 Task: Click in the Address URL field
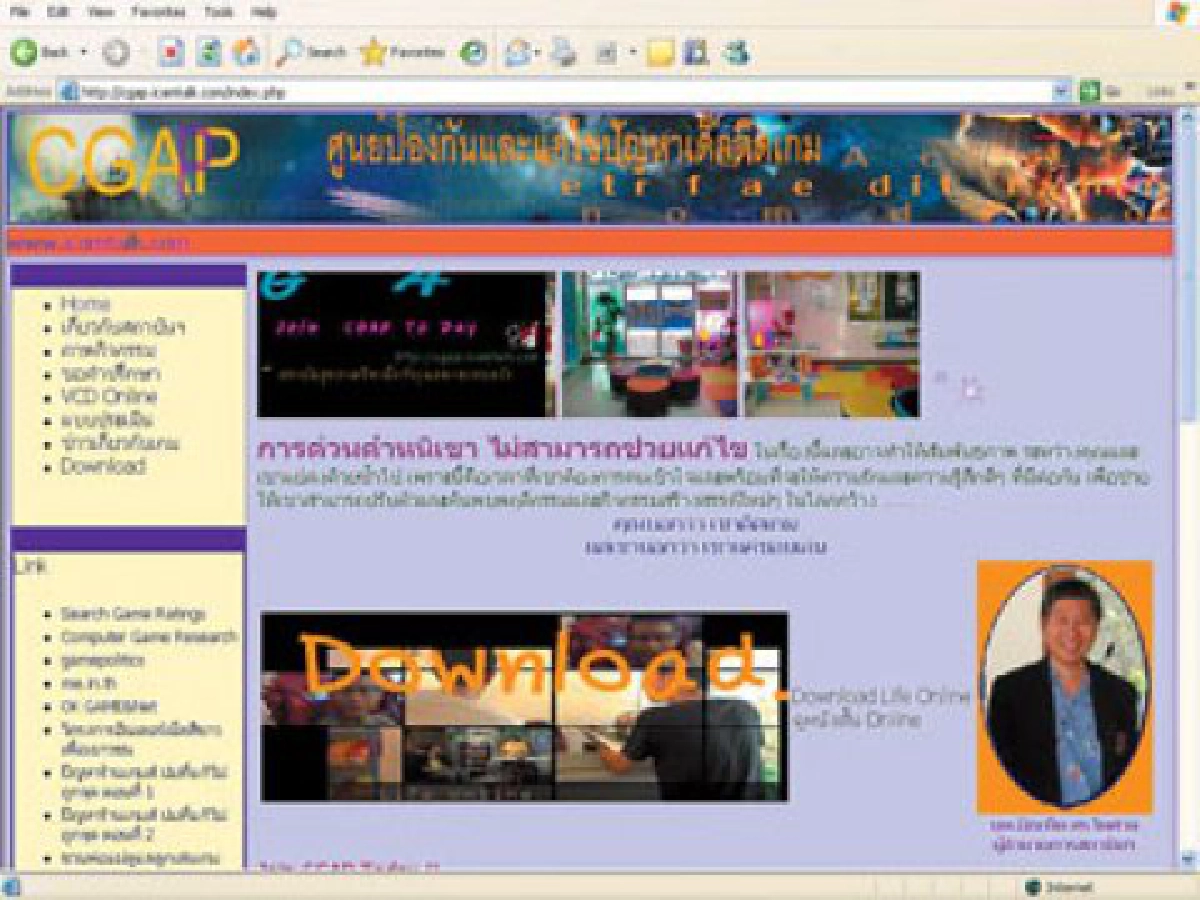(x=565, y=91)
